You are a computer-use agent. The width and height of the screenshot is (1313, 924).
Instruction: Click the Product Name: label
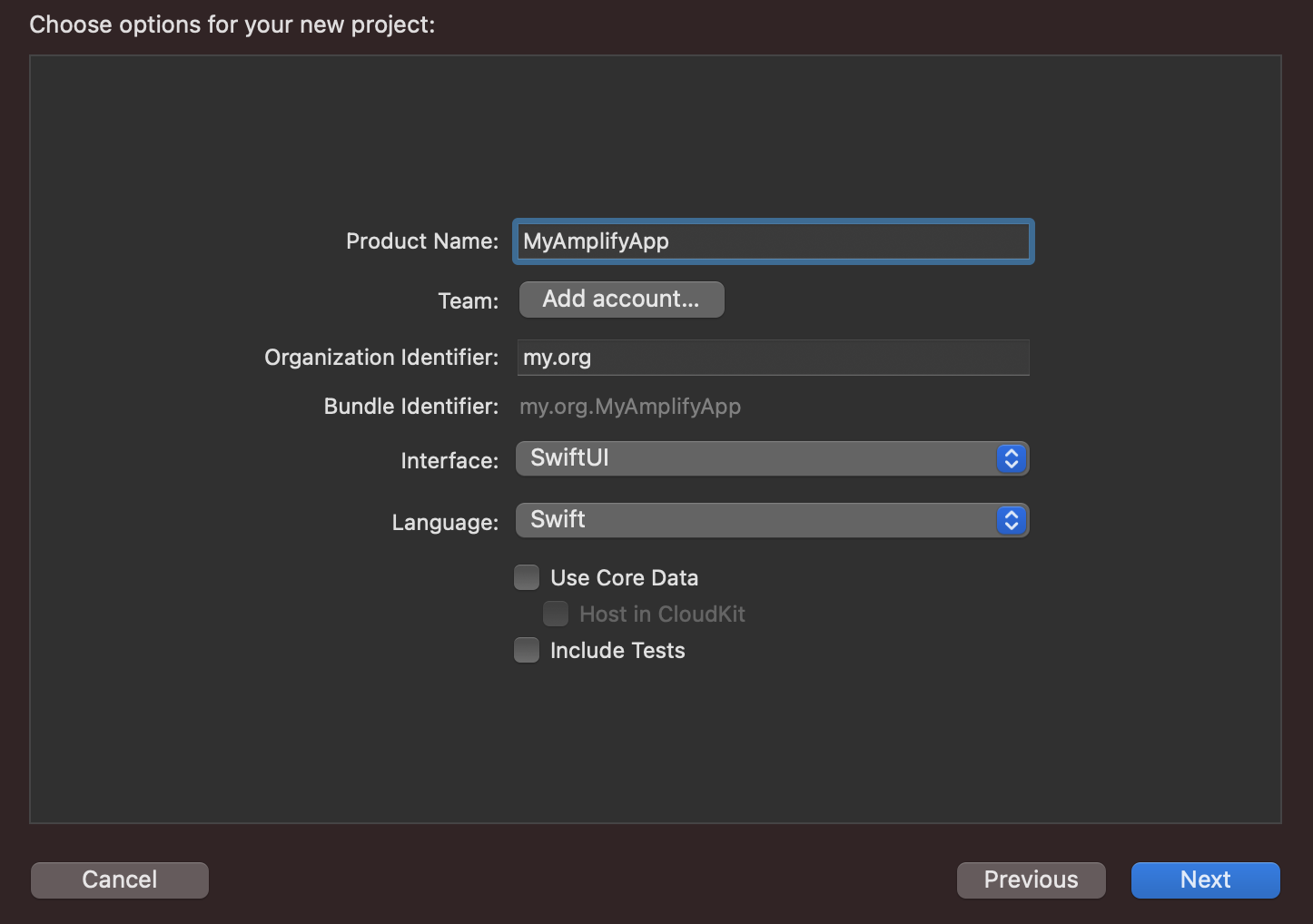[x=422, y=241]
